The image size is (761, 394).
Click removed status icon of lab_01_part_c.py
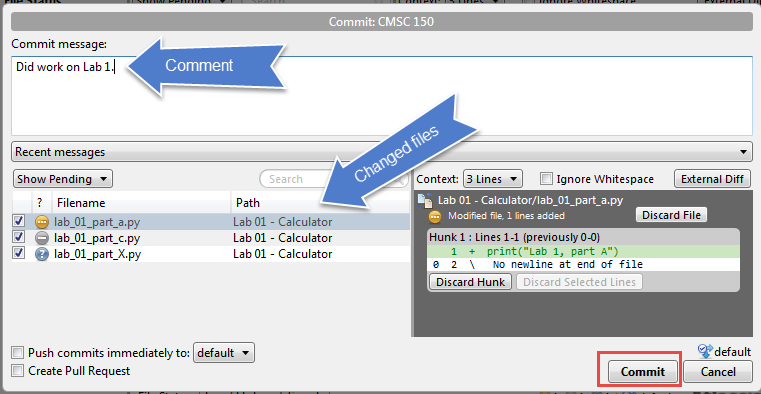click(42, 238)
